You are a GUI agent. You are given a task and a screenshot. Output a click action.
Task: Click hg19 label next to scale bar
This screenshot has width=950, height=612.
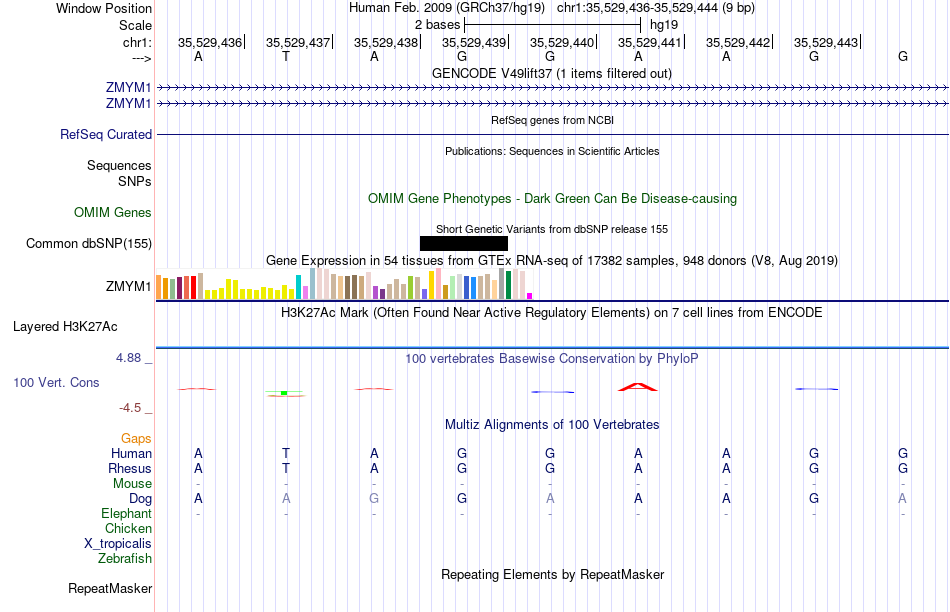pyautogui.click(x=663, y=25)
